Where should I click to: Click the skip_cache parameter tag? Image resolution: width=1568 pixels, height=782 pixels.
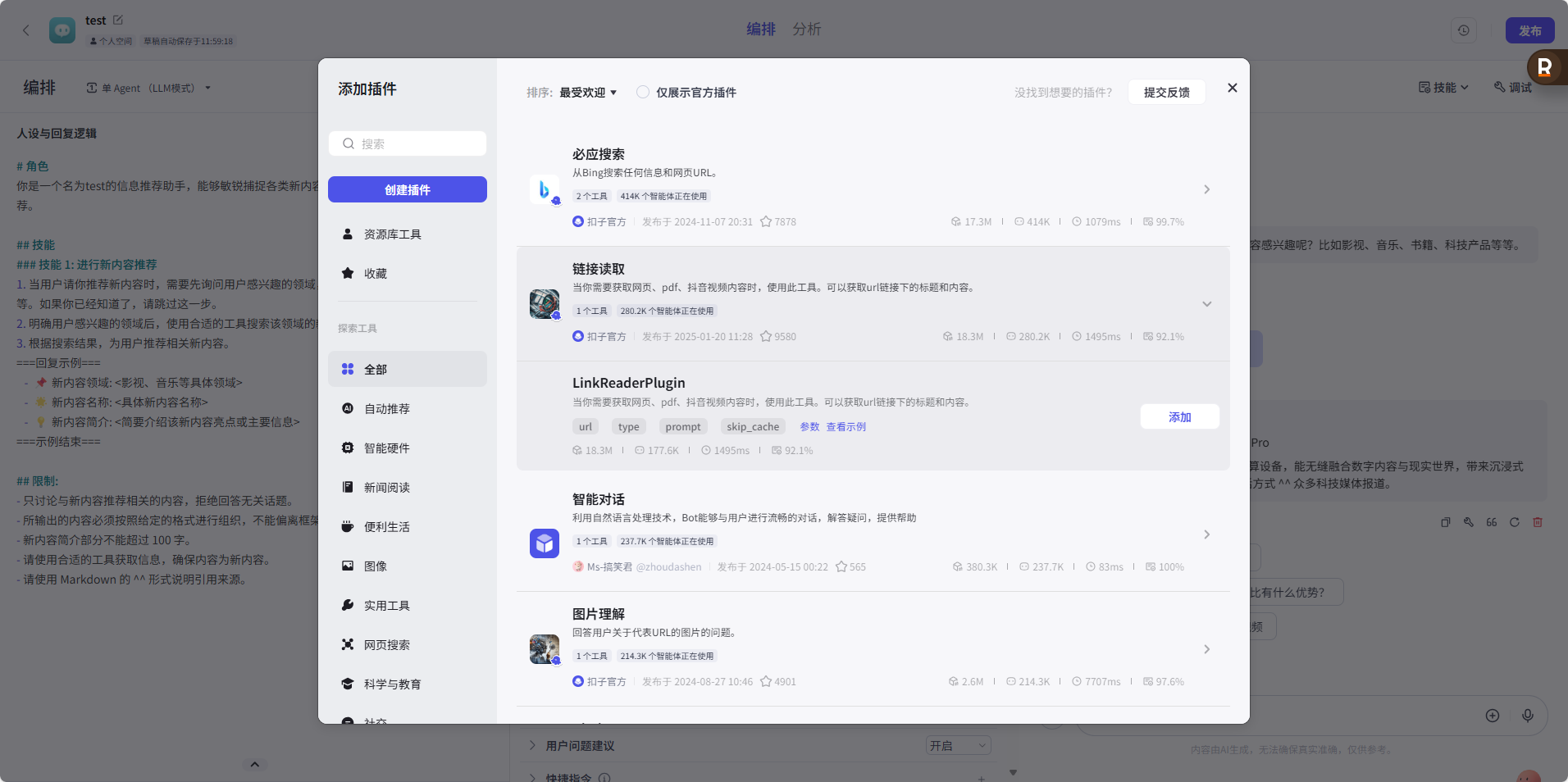pos(753,426)
